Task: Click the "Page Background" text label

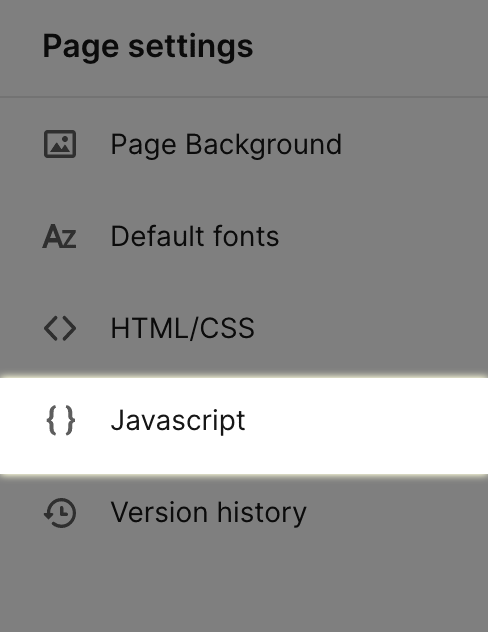Action: (x=226, y=145)
